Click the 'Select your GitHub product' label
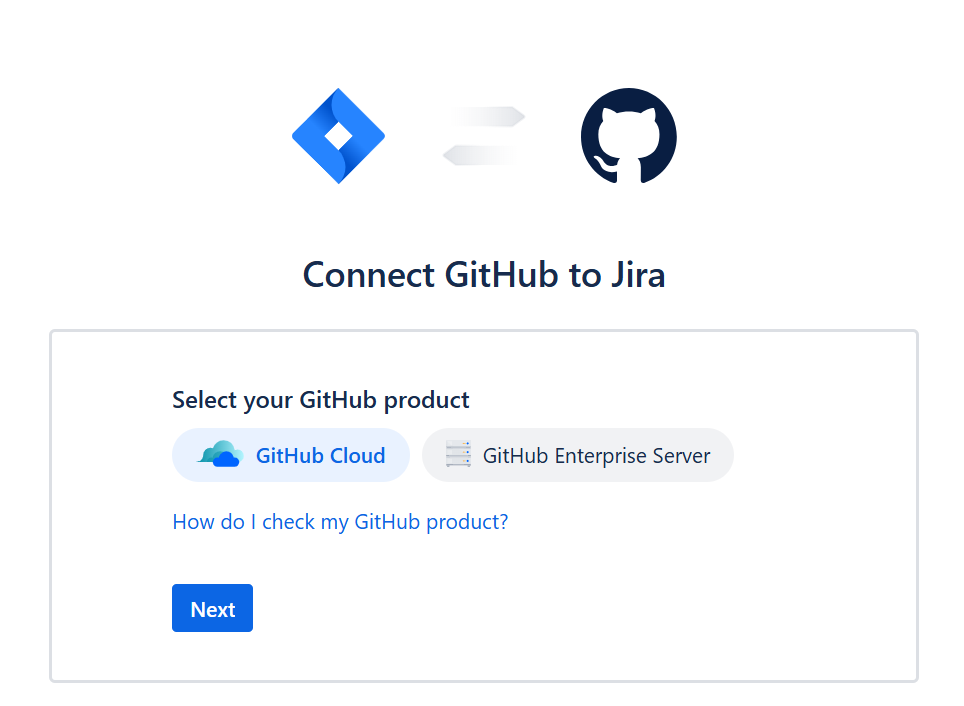This screenshot has height=706, width=964. [320, 400]
